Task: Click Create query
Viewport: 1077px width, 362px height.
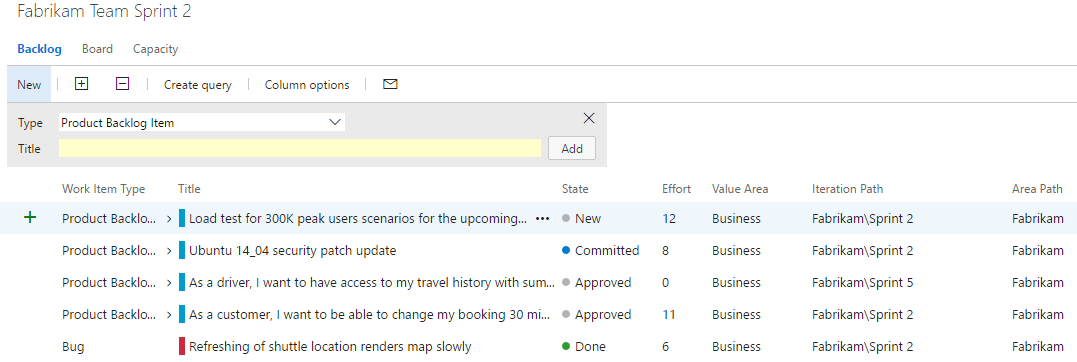Action: click(x=198, y=84)
